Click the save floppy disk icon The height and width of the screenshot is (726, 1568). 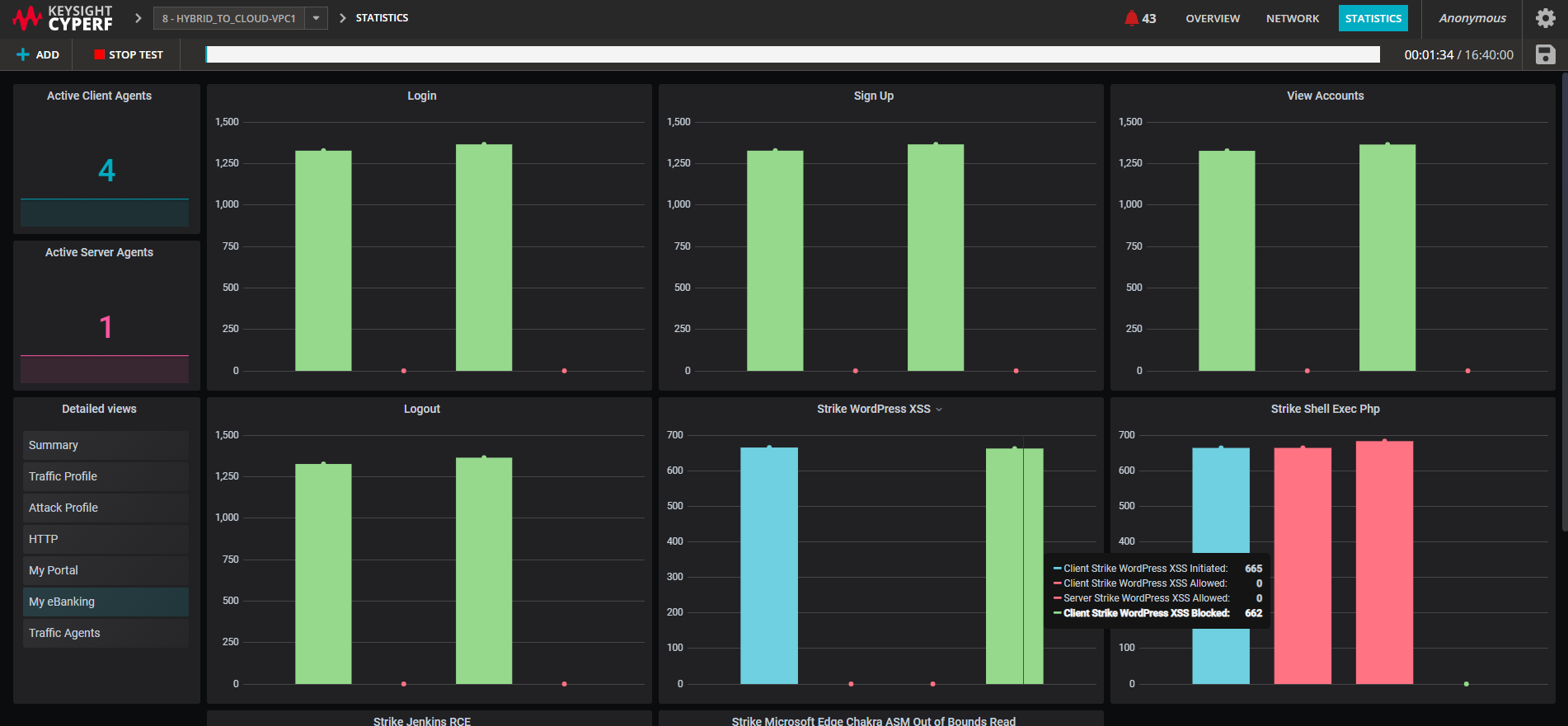pos(1545,54)
